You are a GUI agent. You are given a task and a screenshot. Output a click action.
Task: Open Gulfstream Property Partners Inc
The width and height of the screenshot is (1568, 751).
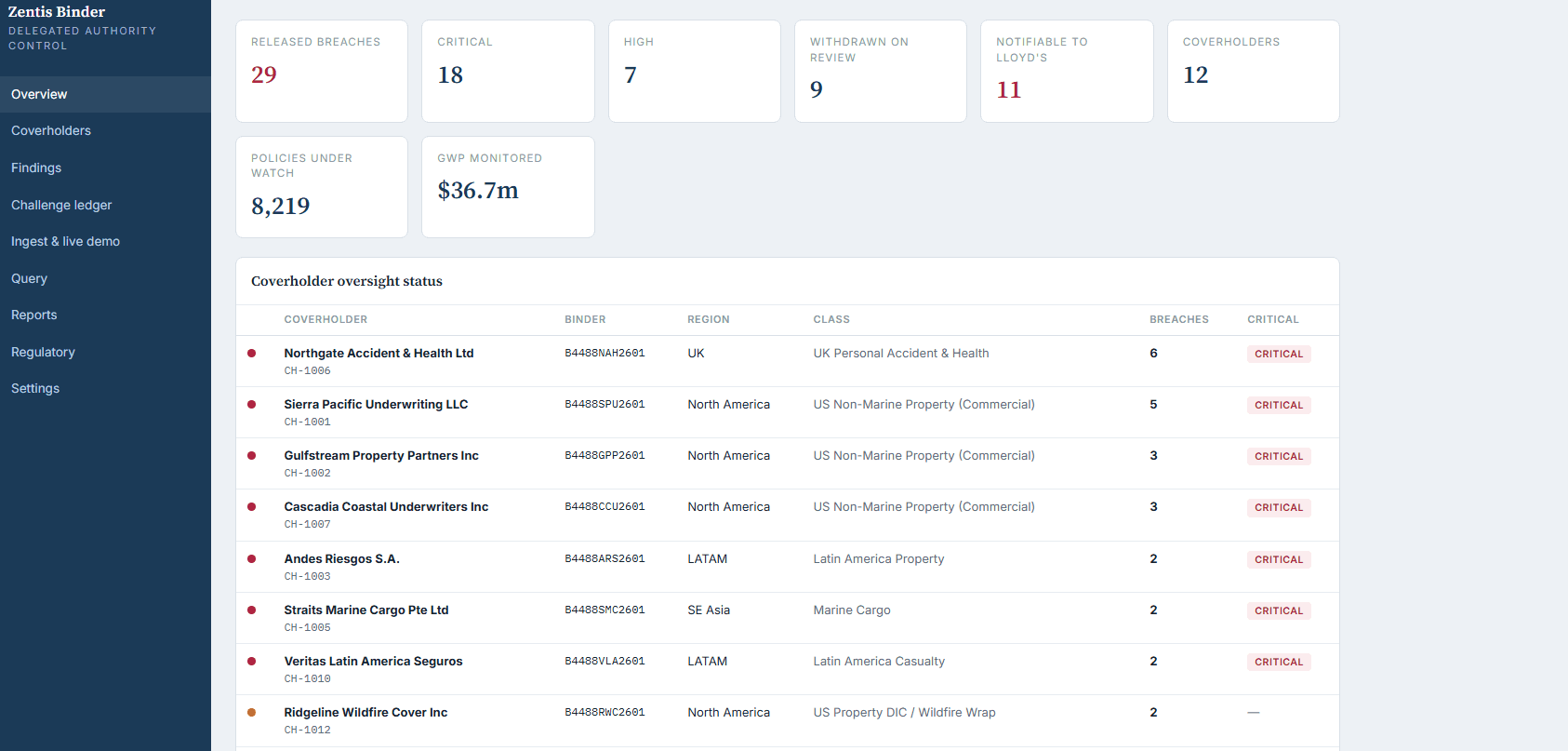click(381, 456)
